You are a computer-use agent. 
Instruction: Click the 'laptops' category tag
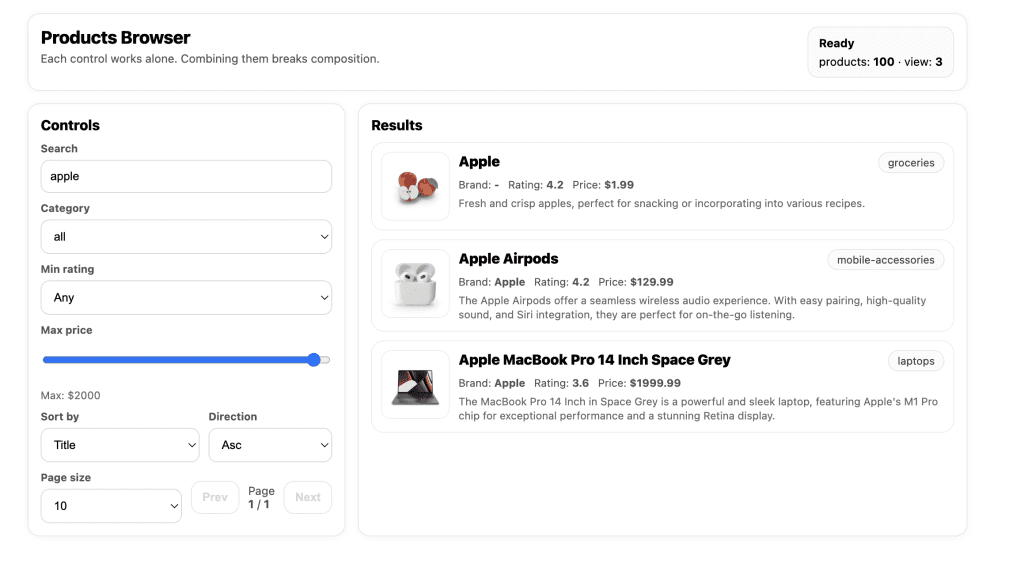click(x=916, y=361)
